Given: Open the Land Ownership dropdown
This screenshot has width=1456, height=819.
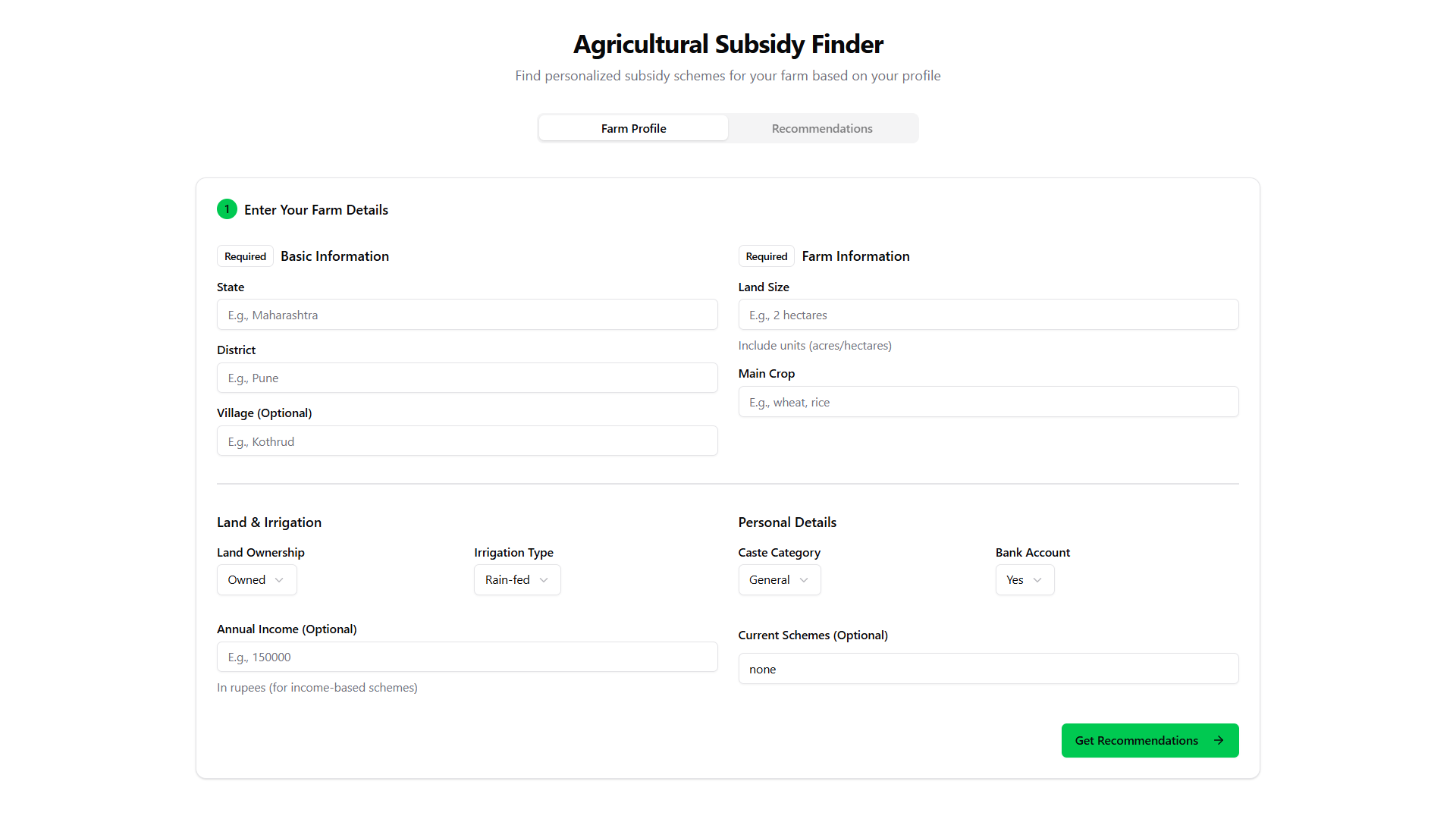Looking at the screenshot, I should [256, 579].
